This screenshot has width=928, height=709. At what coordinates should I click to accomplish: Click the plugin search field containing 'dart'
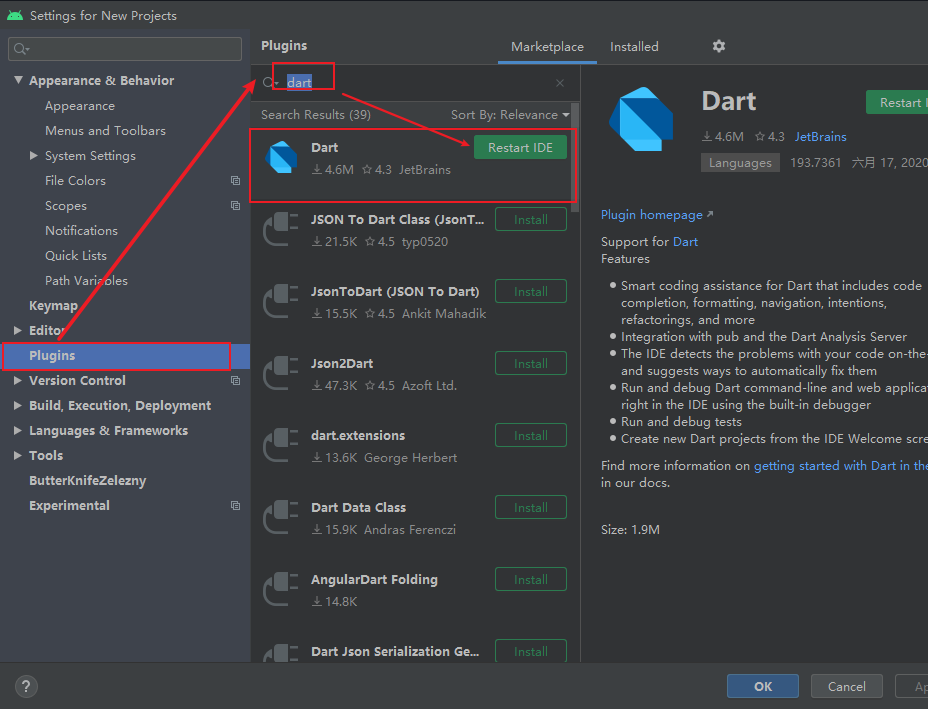414,83
